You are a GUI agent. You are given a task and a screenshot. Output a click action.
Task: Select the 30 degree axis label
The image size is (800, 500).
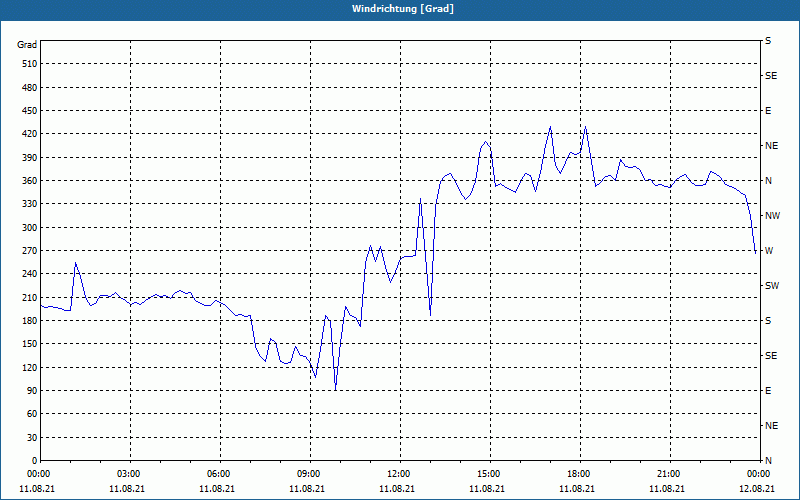click(x=32, y=437)
